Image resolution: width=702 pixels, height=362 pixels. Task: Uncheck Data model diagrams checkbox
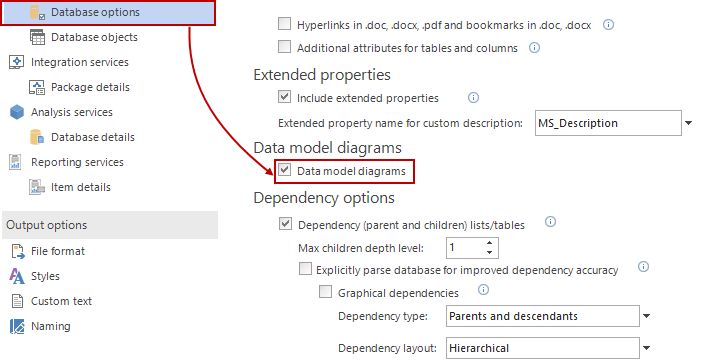[284, 170]
